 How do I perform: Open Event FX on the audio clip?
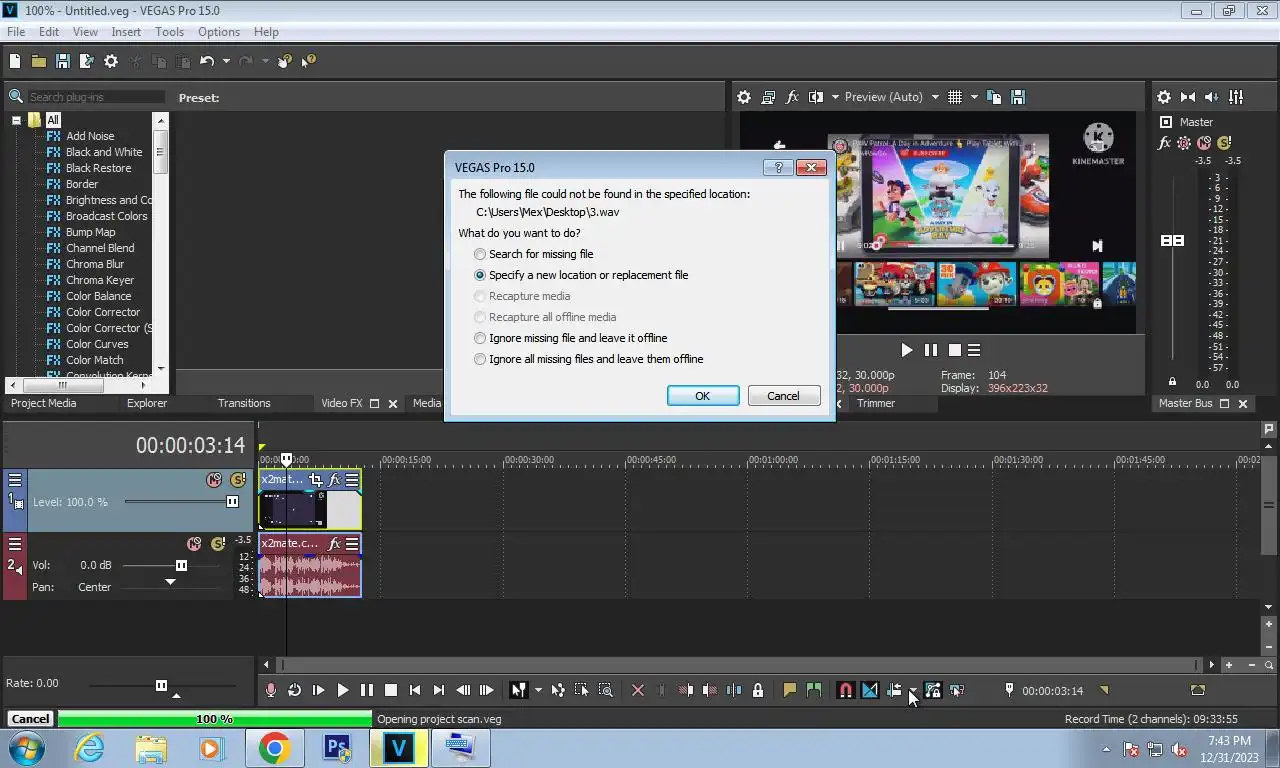[x=334, y=544]
